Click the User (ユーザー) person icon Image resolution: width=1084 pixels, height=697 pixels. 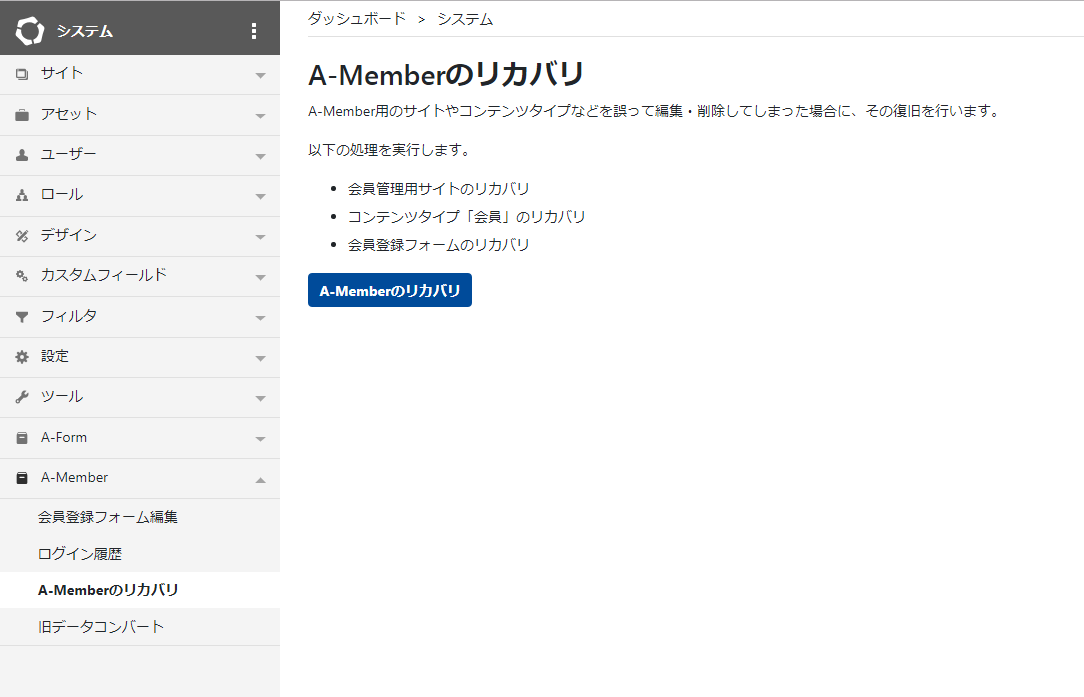tap(22, 155)
